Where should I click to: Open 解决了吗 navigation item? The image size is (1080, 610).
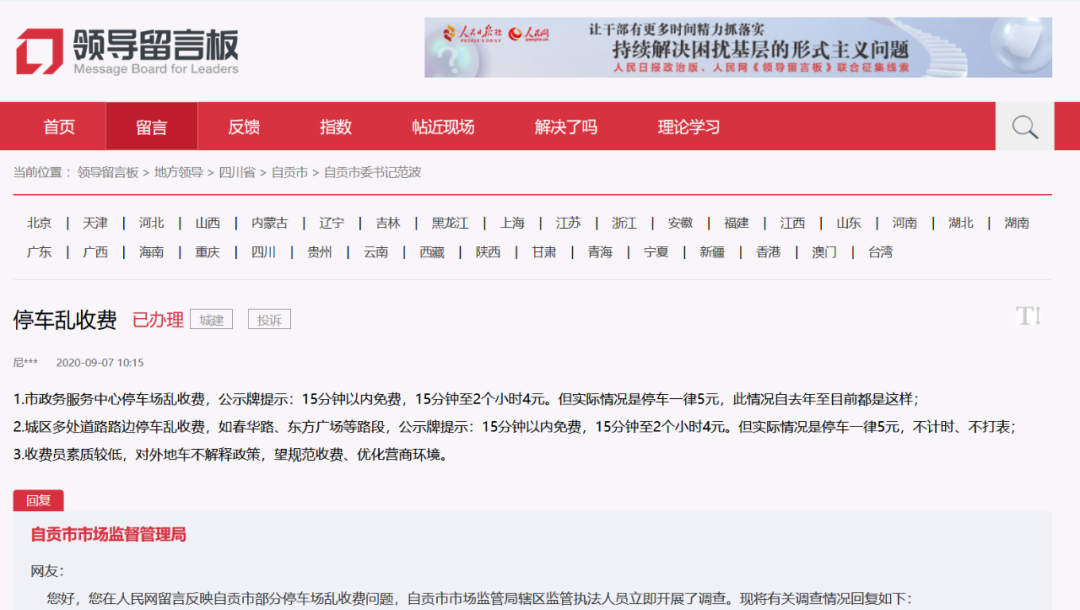pos(566,127)
